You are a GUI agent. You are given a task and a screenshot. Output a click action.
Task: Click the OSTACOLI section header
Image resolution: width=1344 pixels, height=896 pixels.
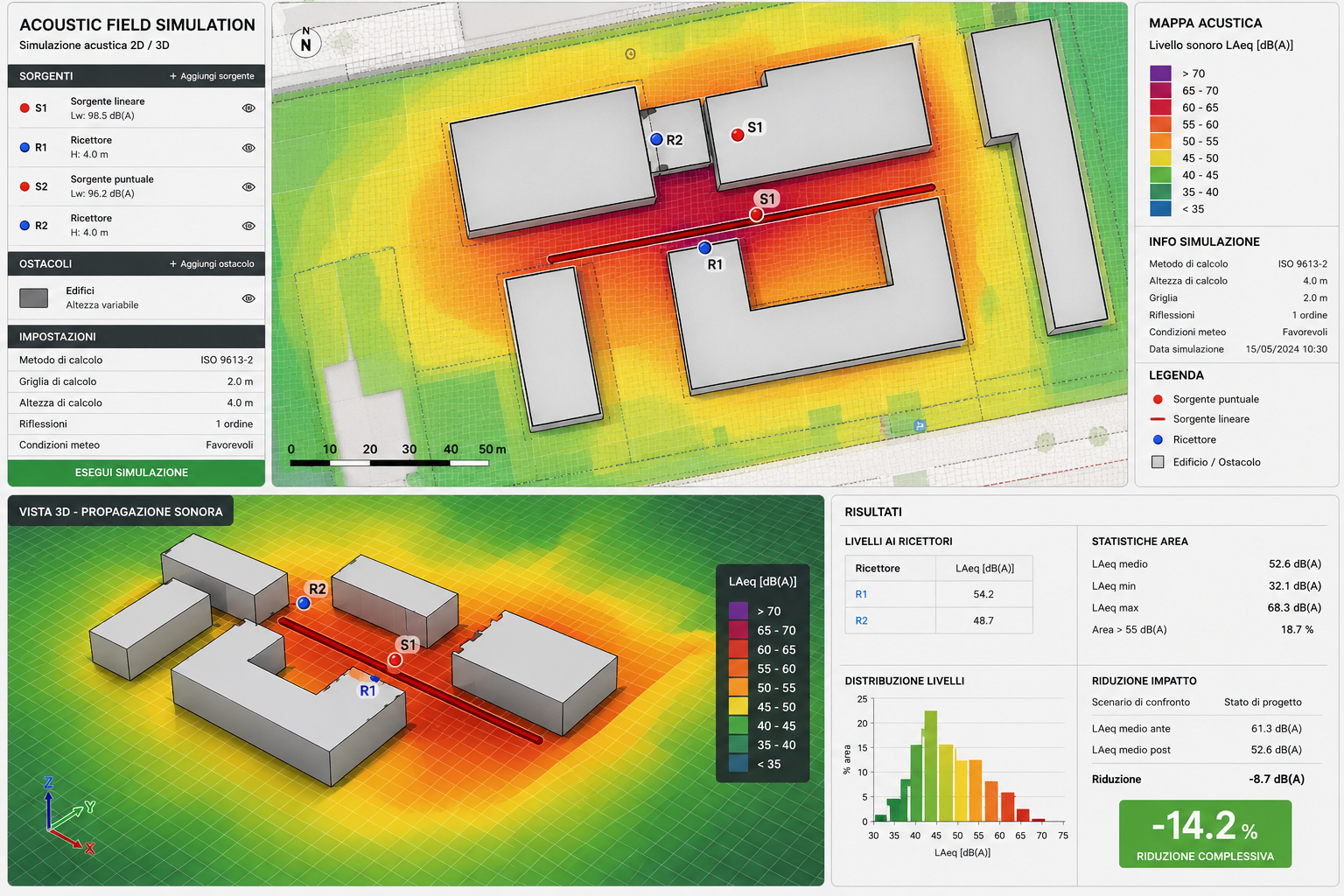136,263
